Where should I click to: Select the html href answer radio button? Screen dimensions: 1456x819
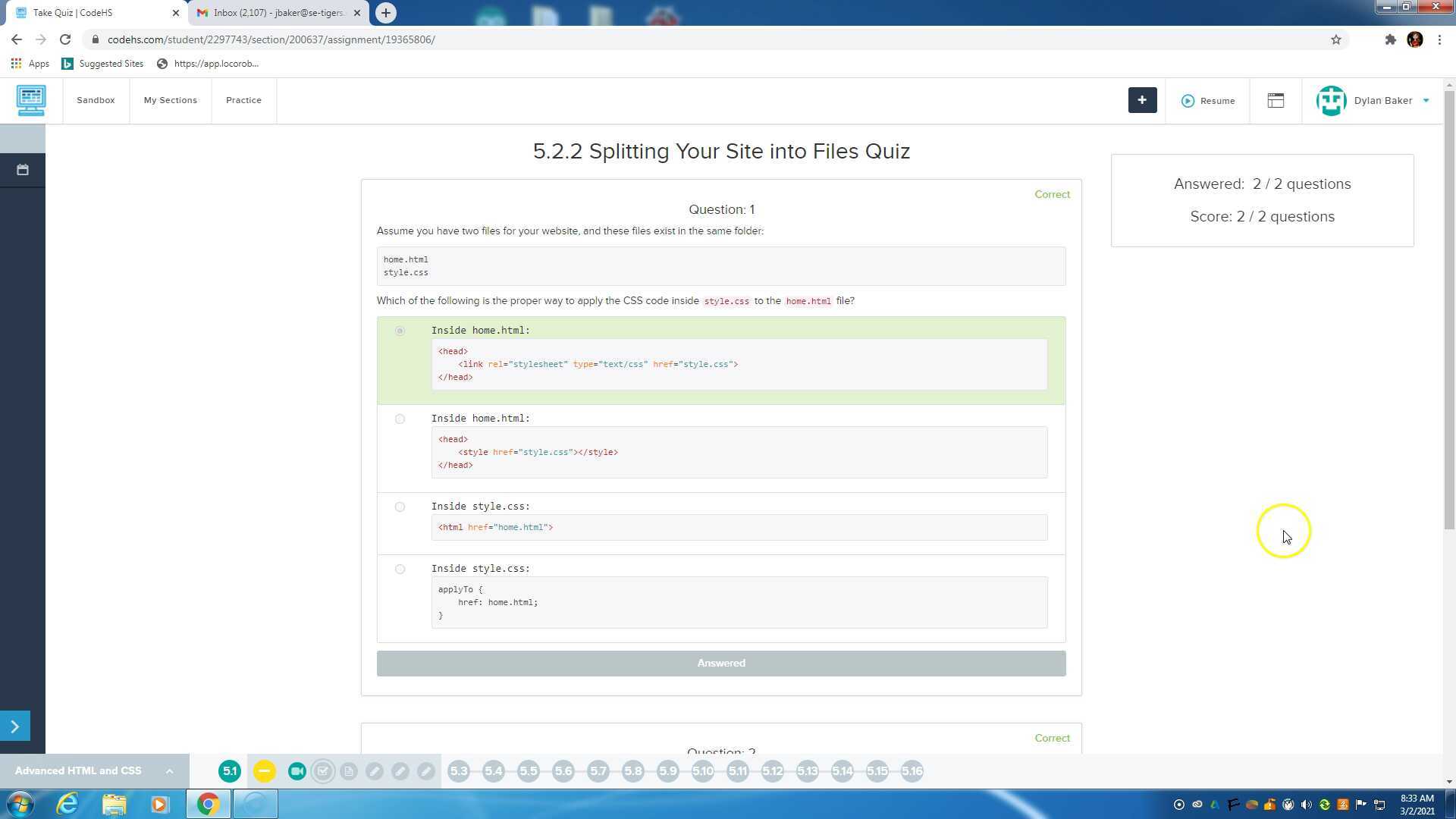tap(400, 507)
